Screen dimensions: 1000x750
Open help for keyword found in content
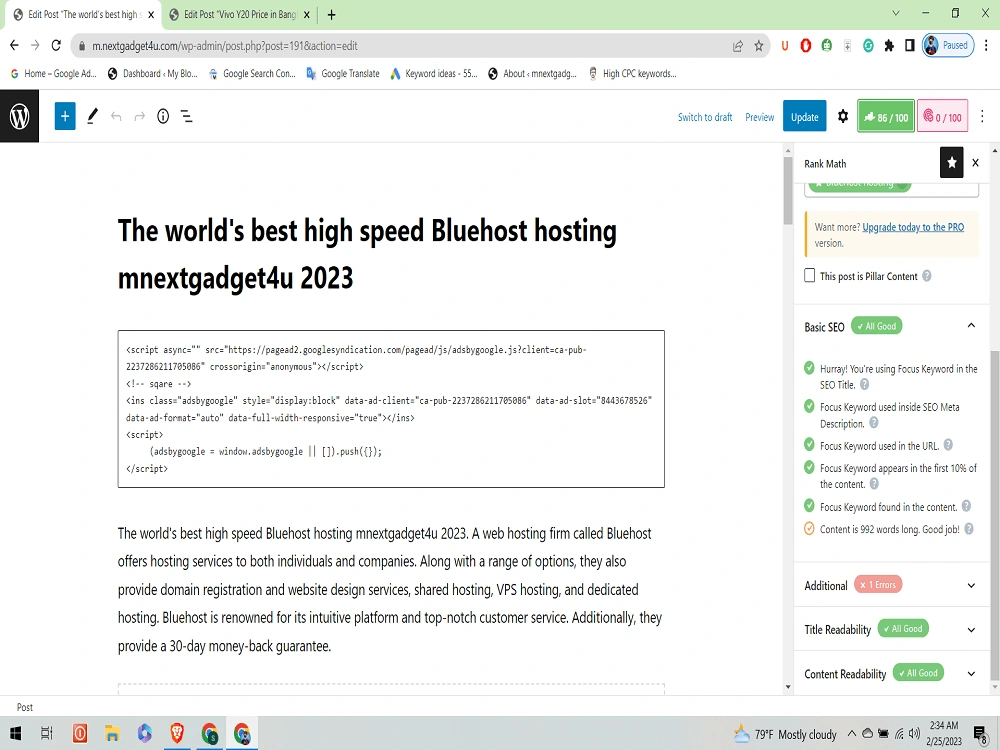966,506
